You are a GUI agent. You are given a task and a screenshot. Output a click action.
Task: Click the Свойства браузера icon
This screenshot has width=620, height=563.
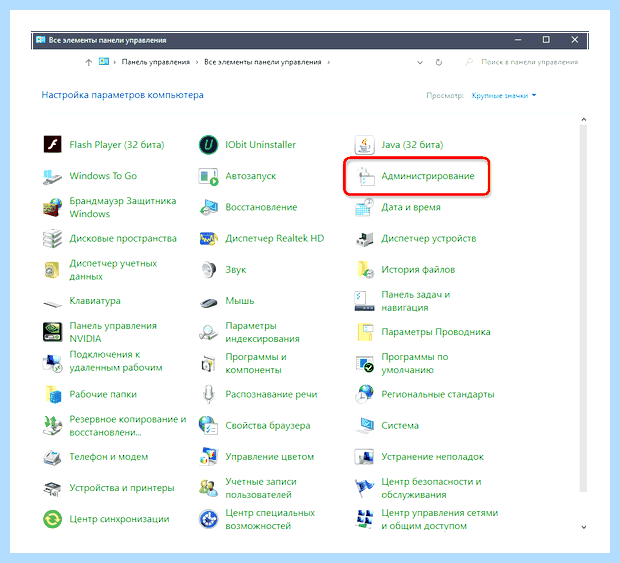pos(208,425)
